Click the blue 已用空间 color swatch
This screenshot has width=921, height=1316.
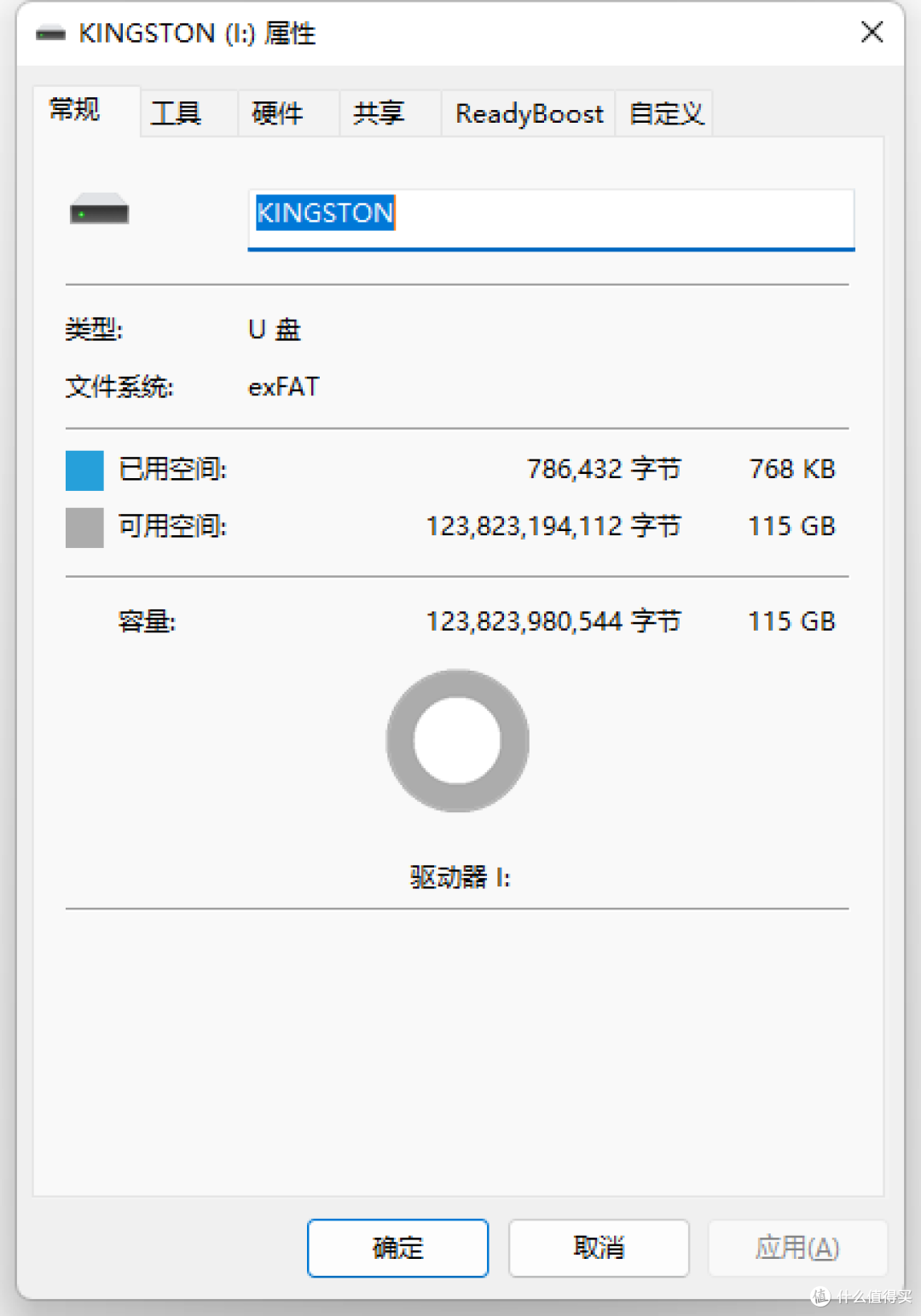click(83, 470)
